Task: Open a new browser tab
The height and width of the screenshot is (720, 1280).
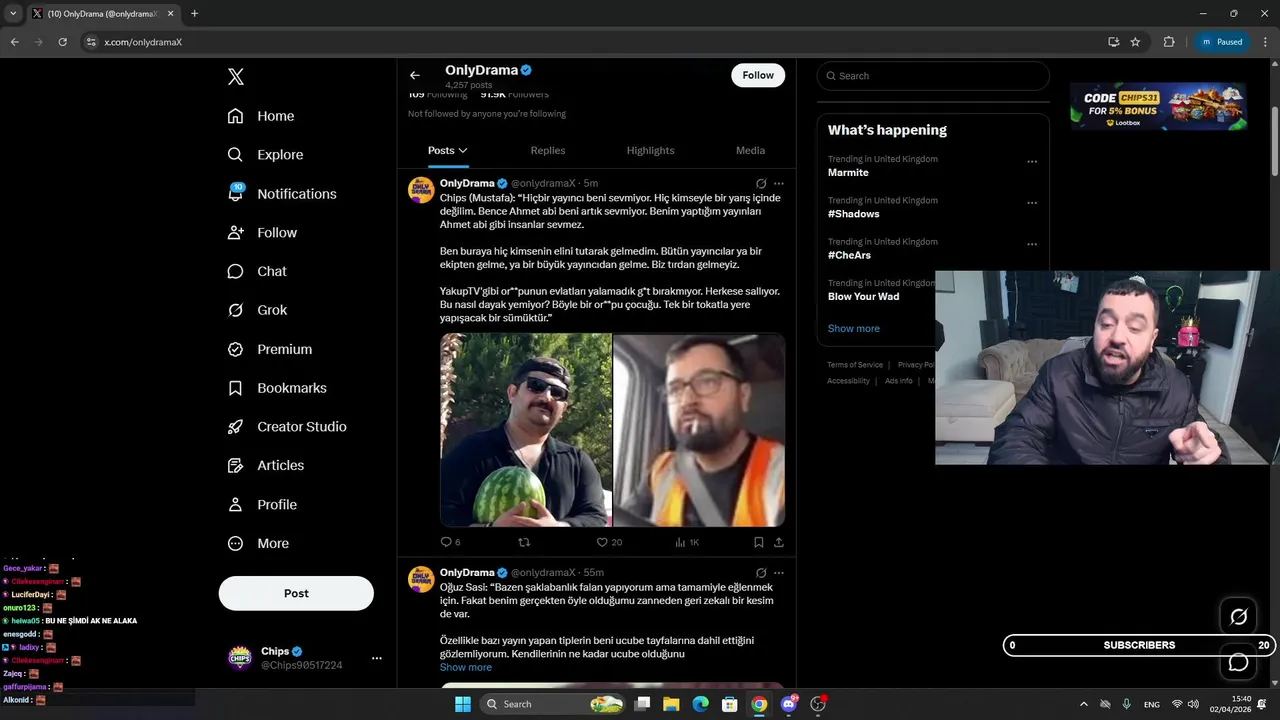Action: (x=194, y=14)
